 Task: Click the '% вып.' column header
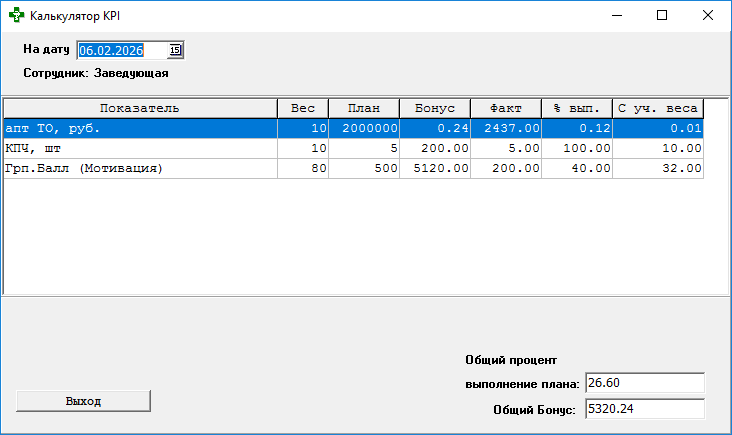coord(577,108)
